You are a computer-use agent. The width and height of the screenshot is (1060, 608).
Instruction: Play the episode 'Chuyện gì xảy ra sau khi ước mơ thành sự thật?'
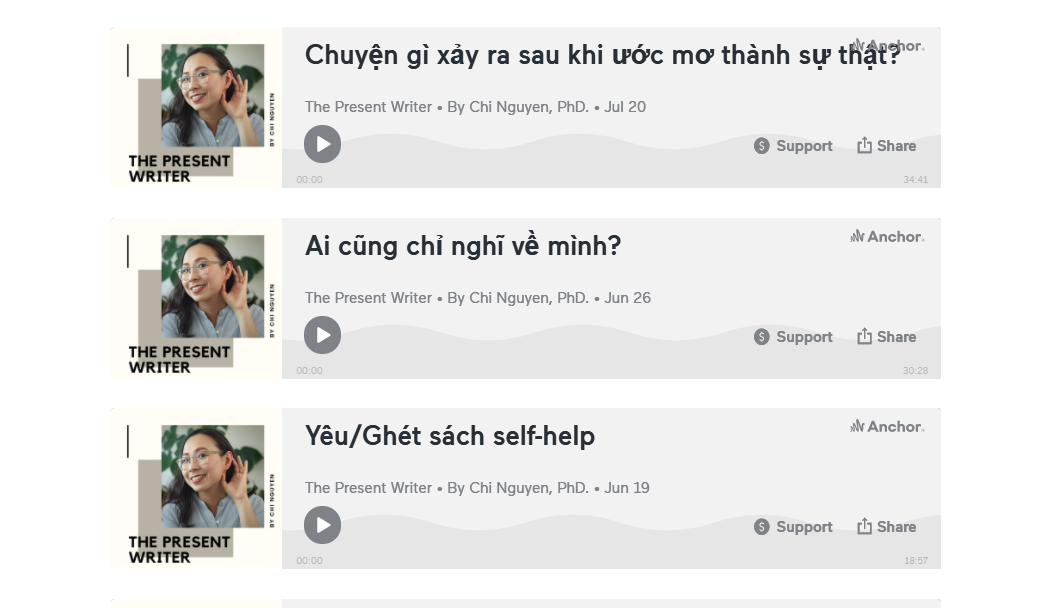point(322,144)
